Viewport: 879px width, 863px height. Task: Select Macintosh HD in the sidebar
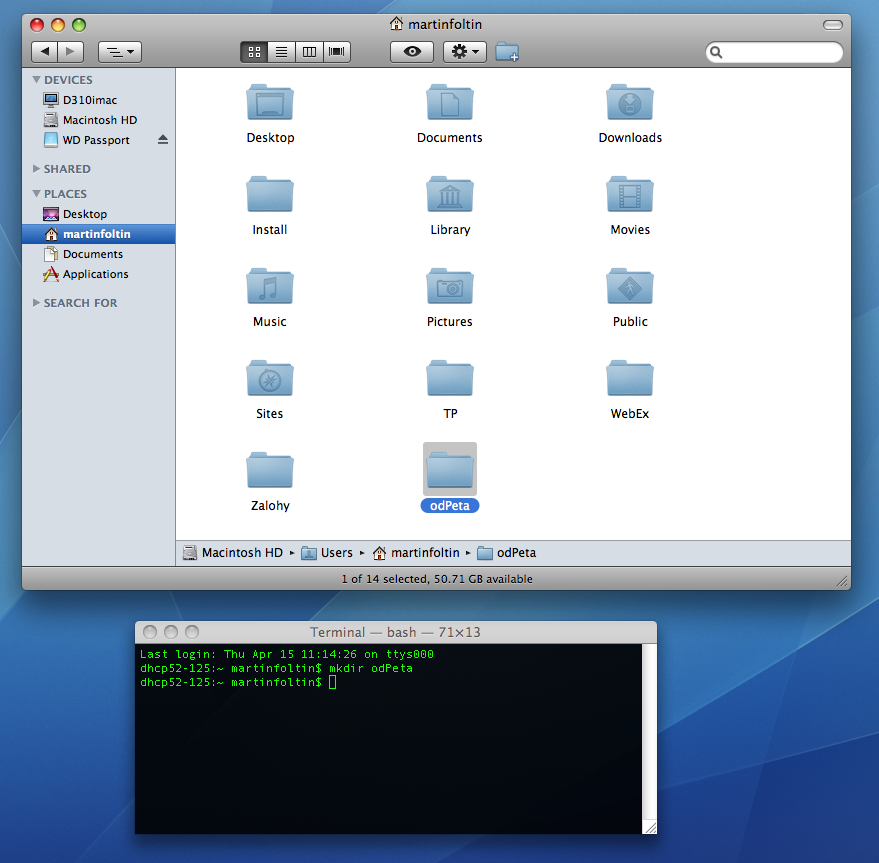[99, 120]
